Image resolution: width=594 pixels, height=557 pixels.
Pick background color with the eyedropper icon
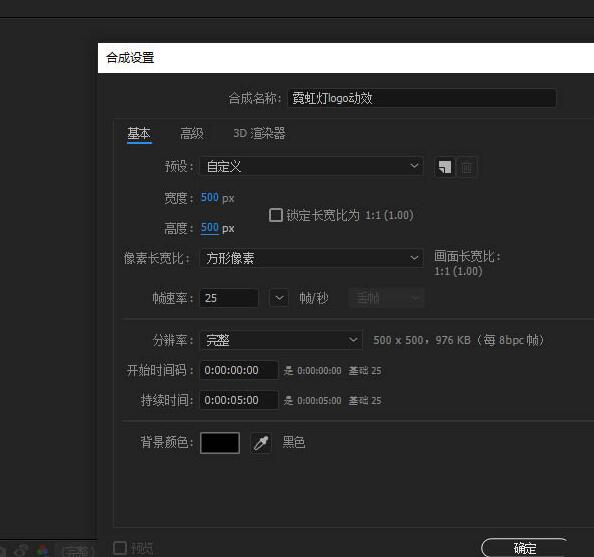point(261,443)
